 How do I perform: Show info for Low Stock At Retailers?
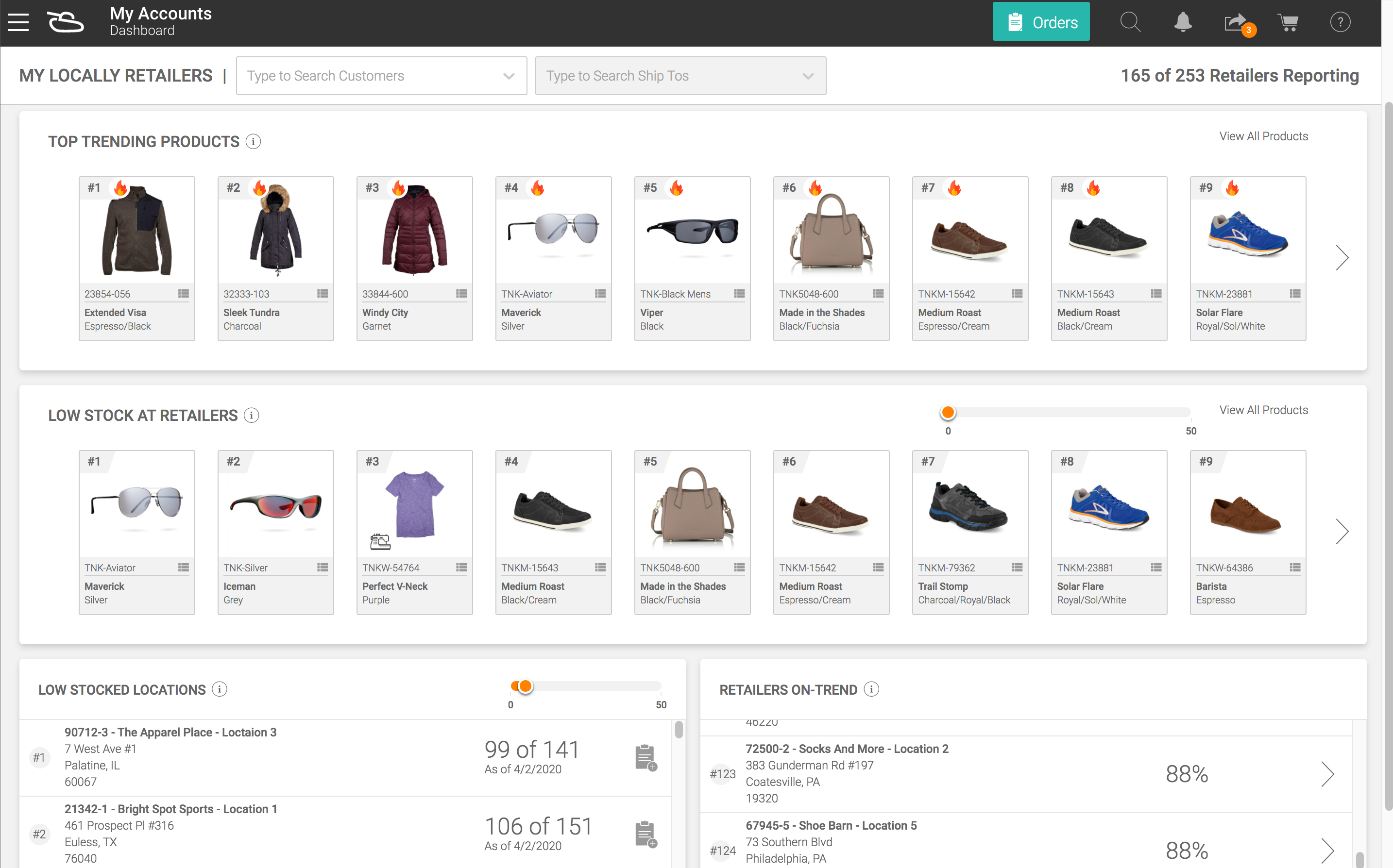(x=252, y=415)
